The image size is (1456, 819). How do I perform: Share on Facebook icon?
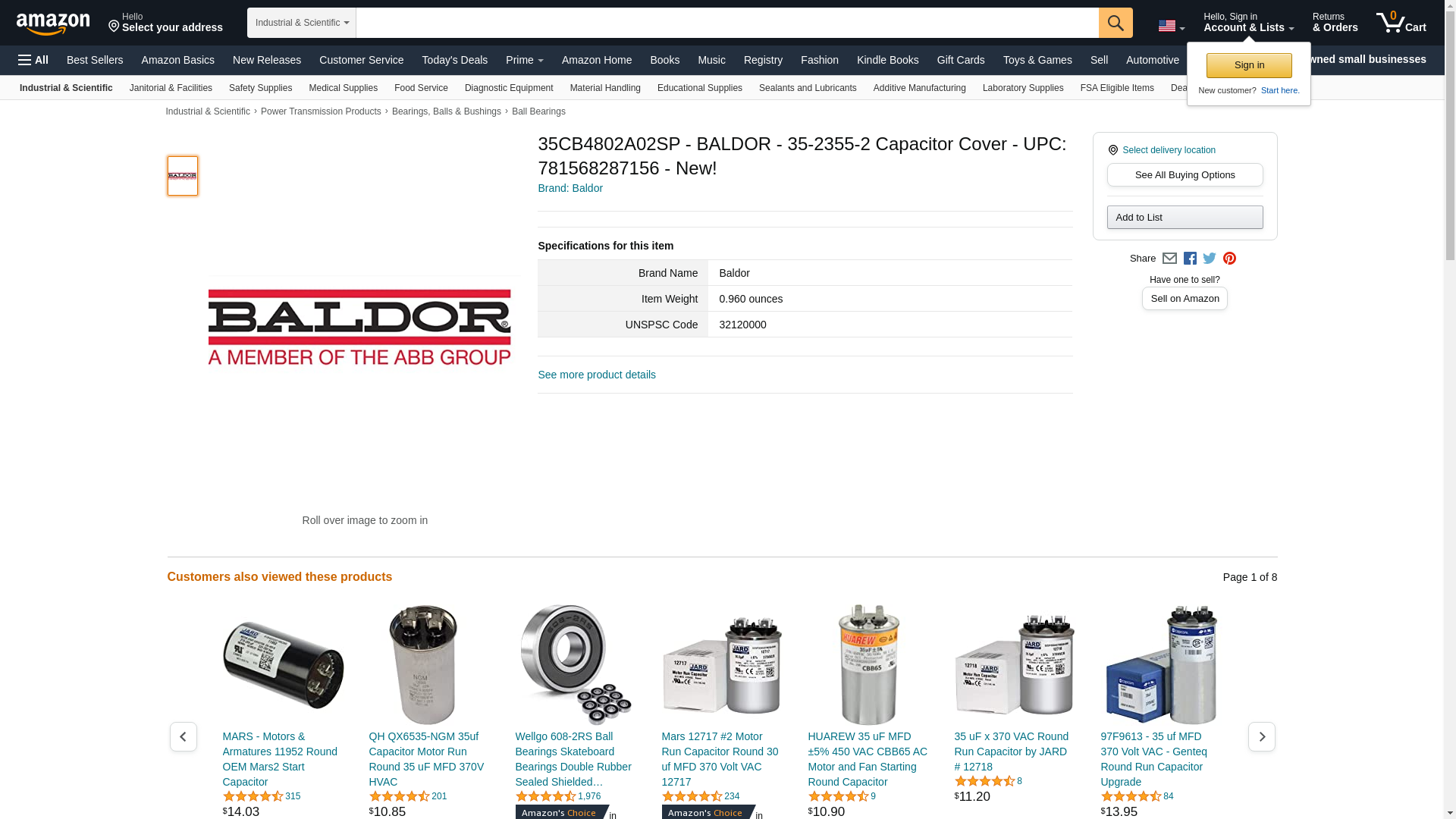1190,259
